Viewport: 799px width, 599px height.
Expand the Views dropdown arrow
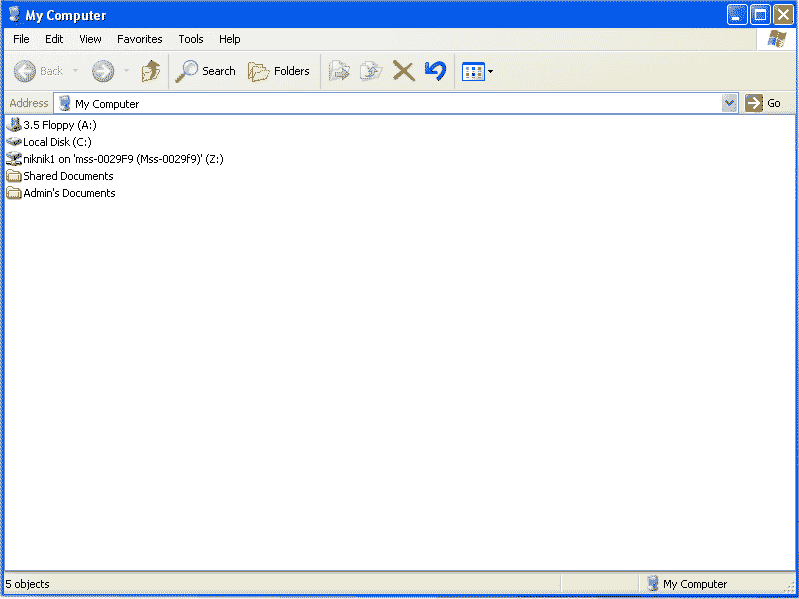pos(490,72)
